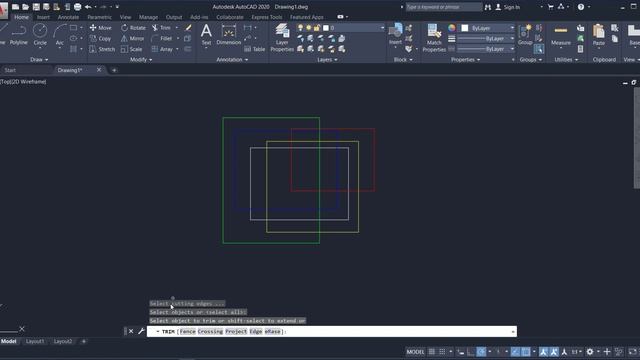Click the Copy tool in Modify panel
Screen dimensions: 640x360
click(x=100, y=38)
